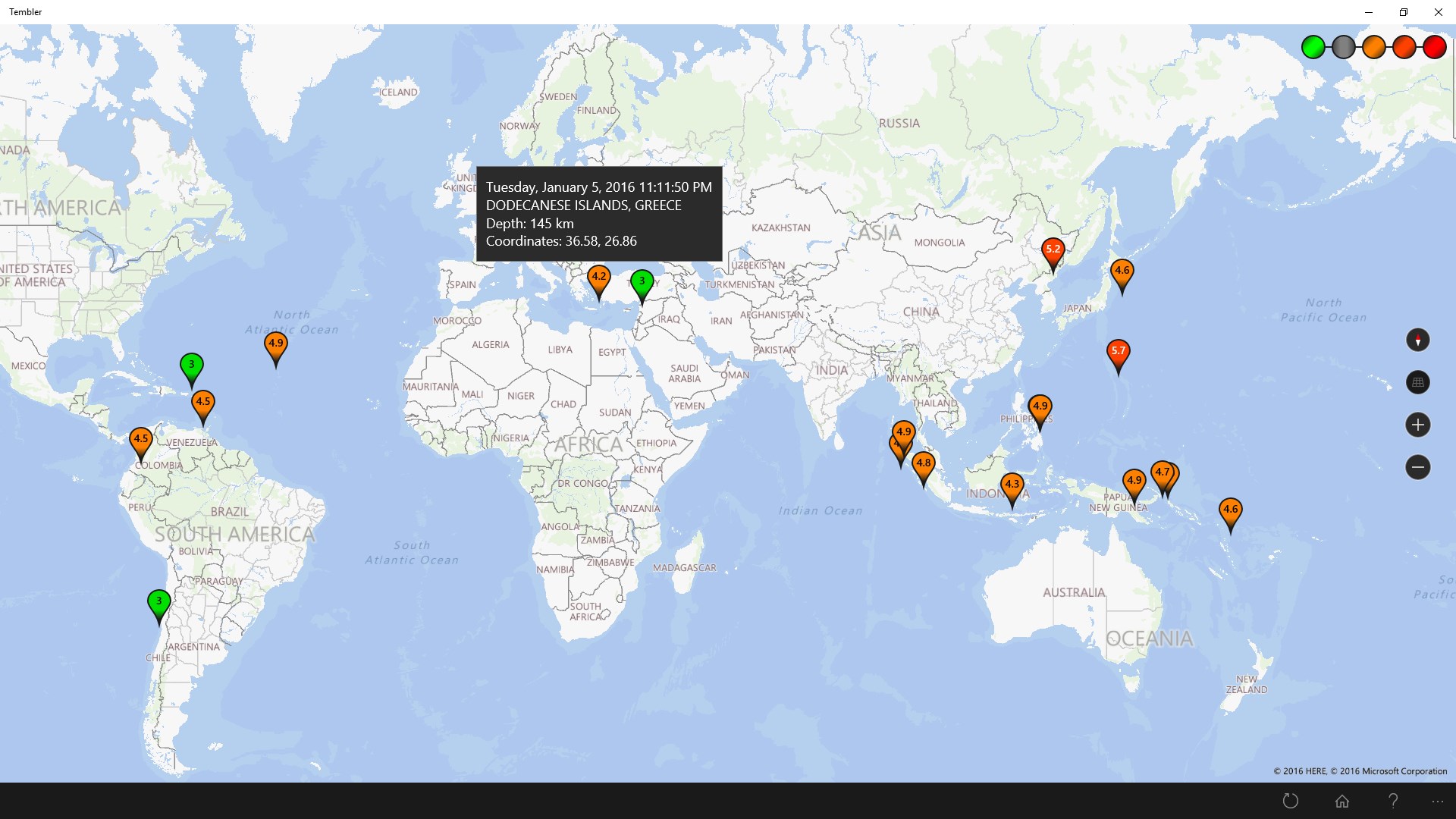Click the 4.6 quake pin near New Zealand
1456x819 pixels.
[1230, 510]
